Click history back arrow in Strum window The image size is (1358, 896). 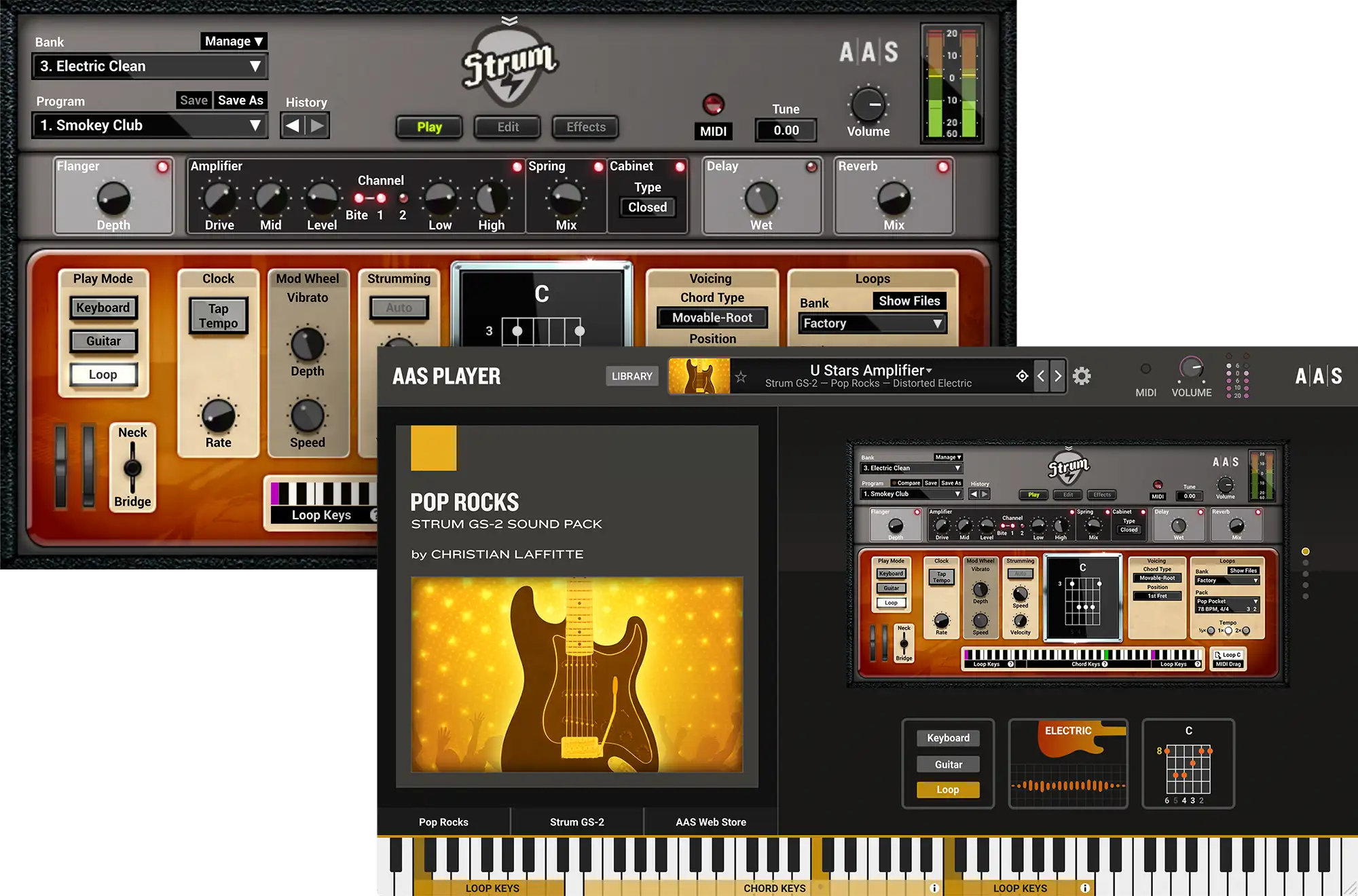click(293, 126)
